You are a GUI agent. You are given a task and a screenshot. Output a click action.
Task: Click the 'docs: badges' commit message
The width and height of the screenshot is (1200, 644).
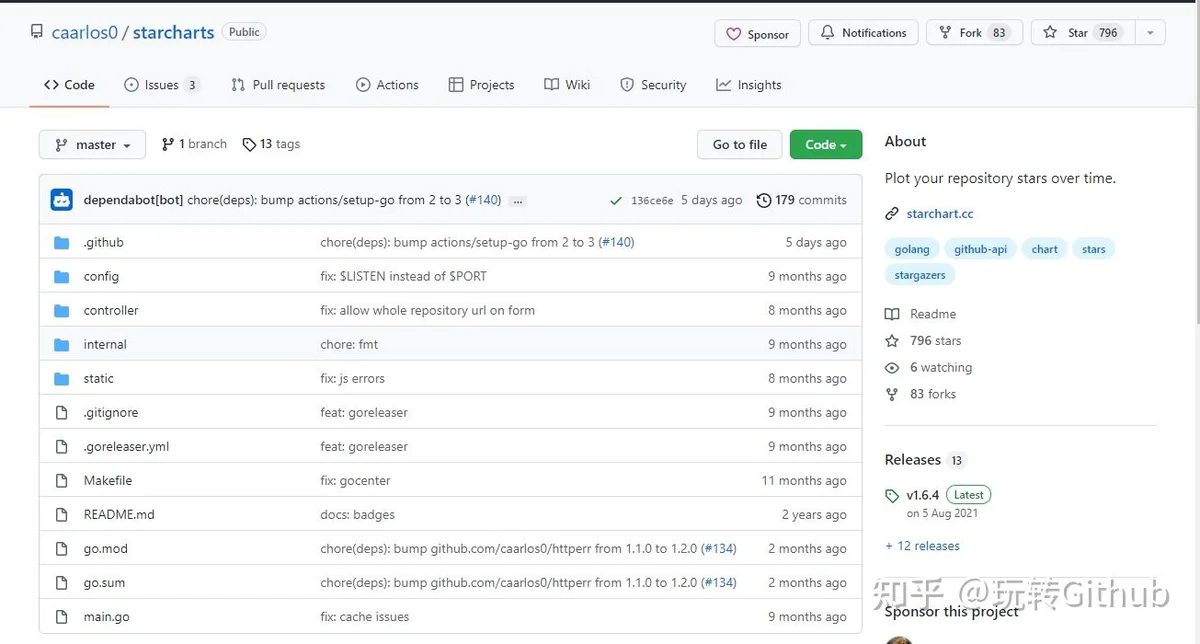pyautogui.click(x=357, y=514)
